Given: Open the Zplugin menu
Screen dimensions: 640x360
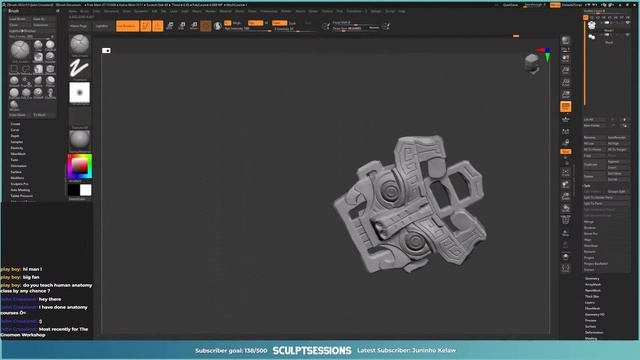Looking at the screenshot, I should click(376, 11).
